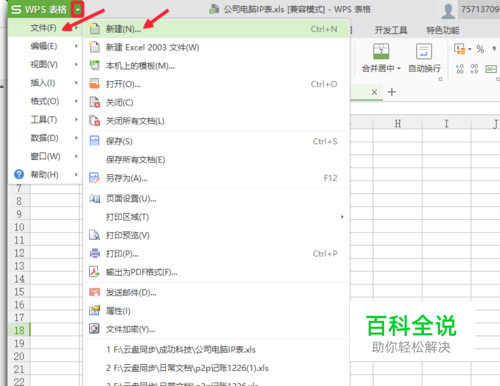Click the blue help question mark icon
The image size is (500, 386).
19,174
